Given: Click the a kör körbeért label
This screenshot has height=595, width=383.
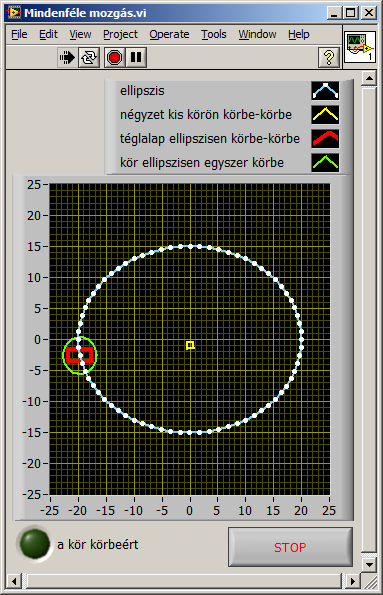Looking at the screenshot, I should 98,545.
